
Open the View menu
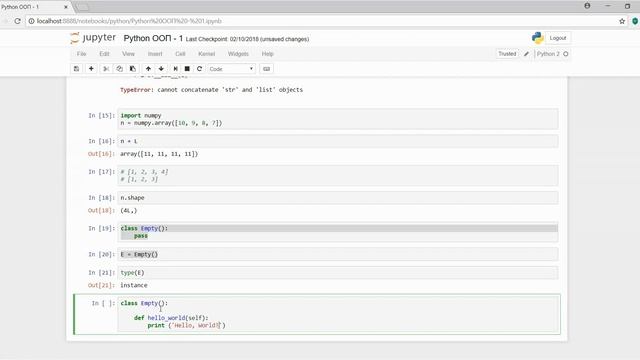pyautogui.click(x=128, y=54)
